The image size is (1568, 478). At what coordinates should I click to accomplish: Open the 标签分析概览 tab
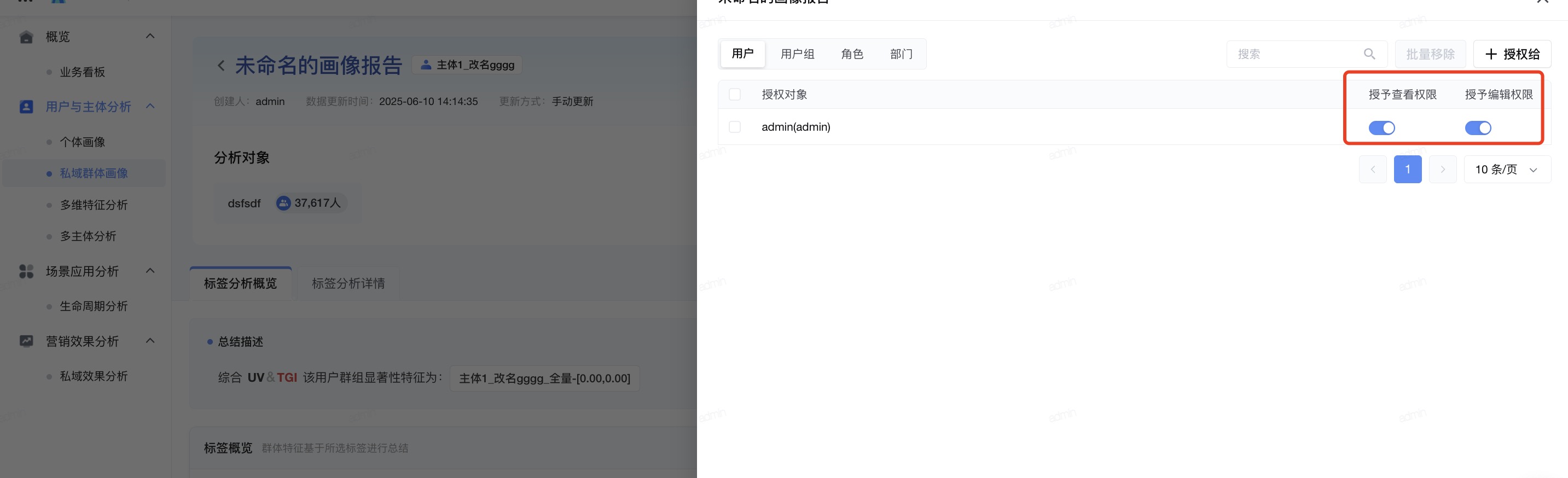[240, 283]
